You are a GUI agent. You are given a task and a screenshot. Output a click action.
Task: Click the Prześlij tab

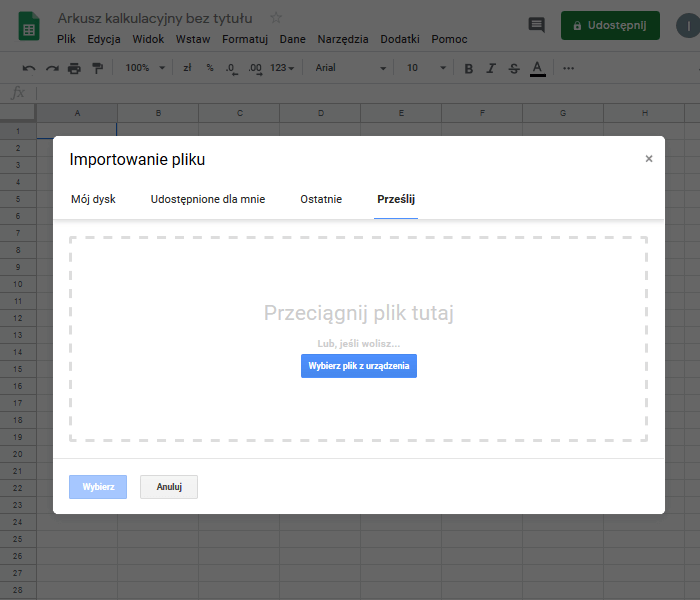(396, 199)
